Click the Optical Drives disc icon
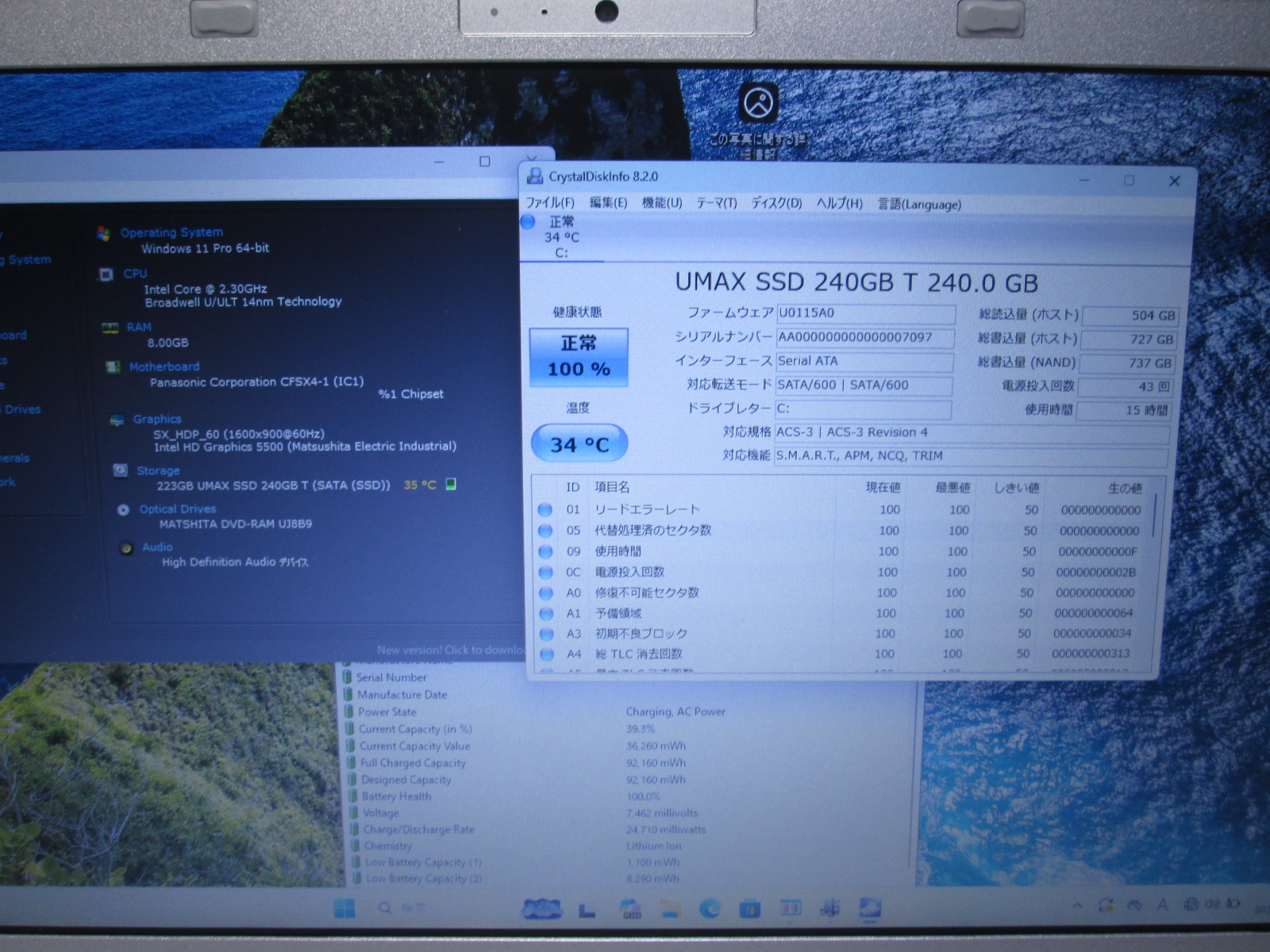The image size is (1270, 952). click(123, 510)
